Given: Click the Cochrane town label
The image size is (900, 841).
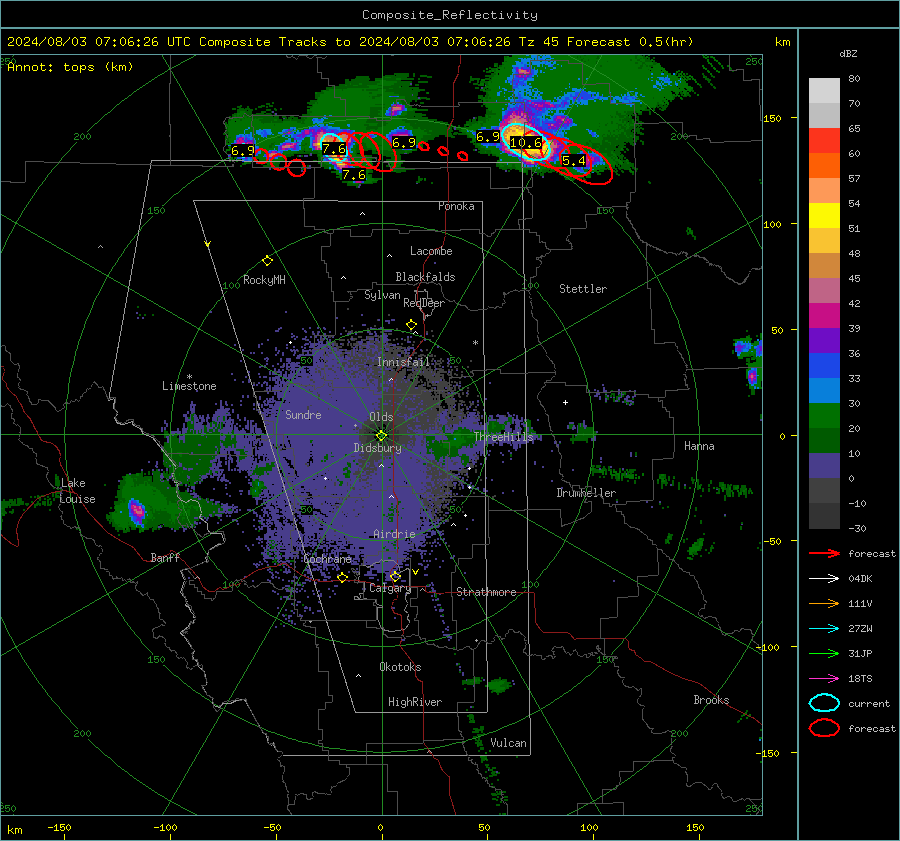Looking at the screenshot, I should tap(327, 559).
